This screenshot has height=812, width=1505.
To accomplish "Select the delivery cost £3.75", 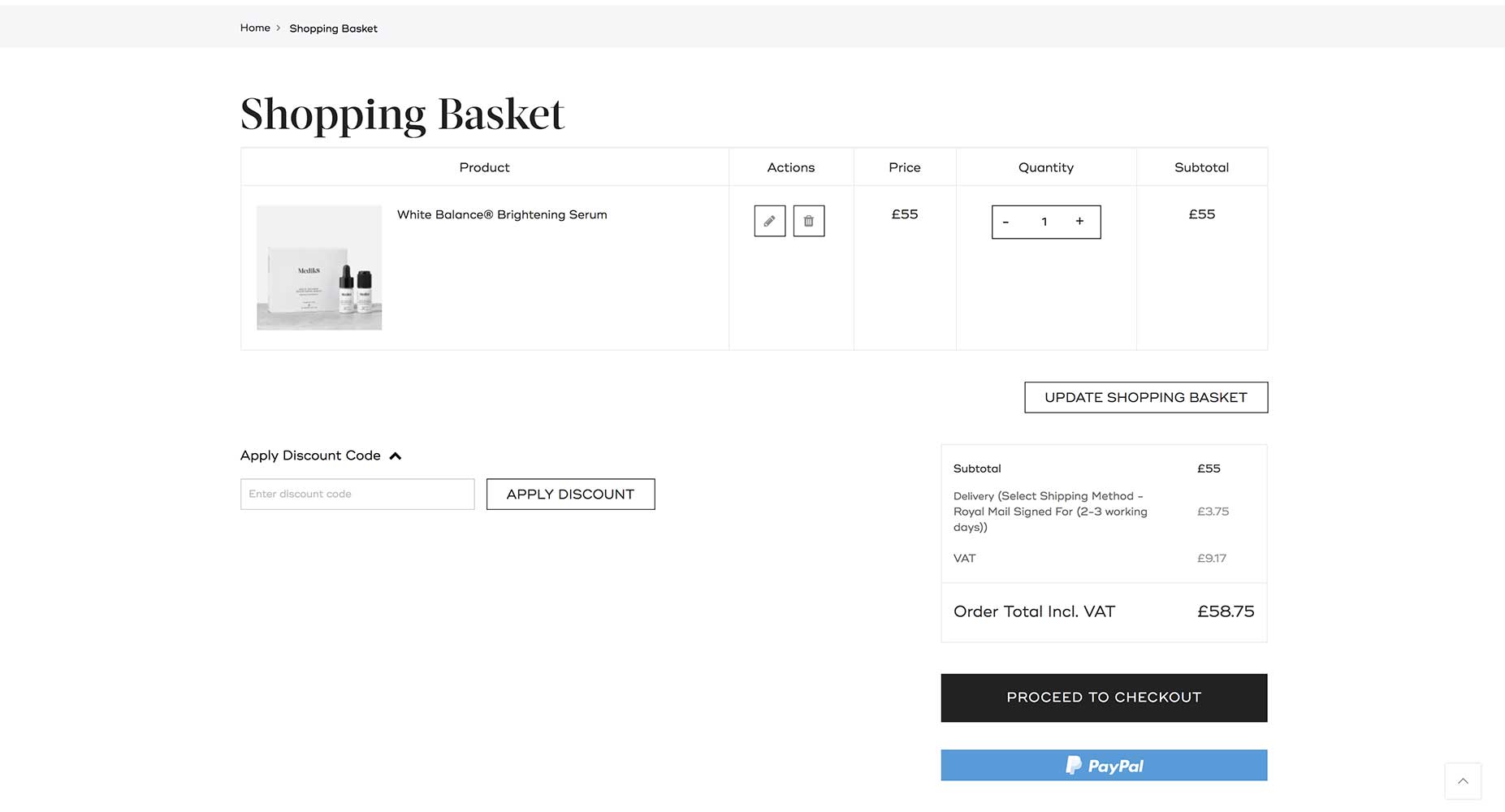I will (x=1213, y=512).
